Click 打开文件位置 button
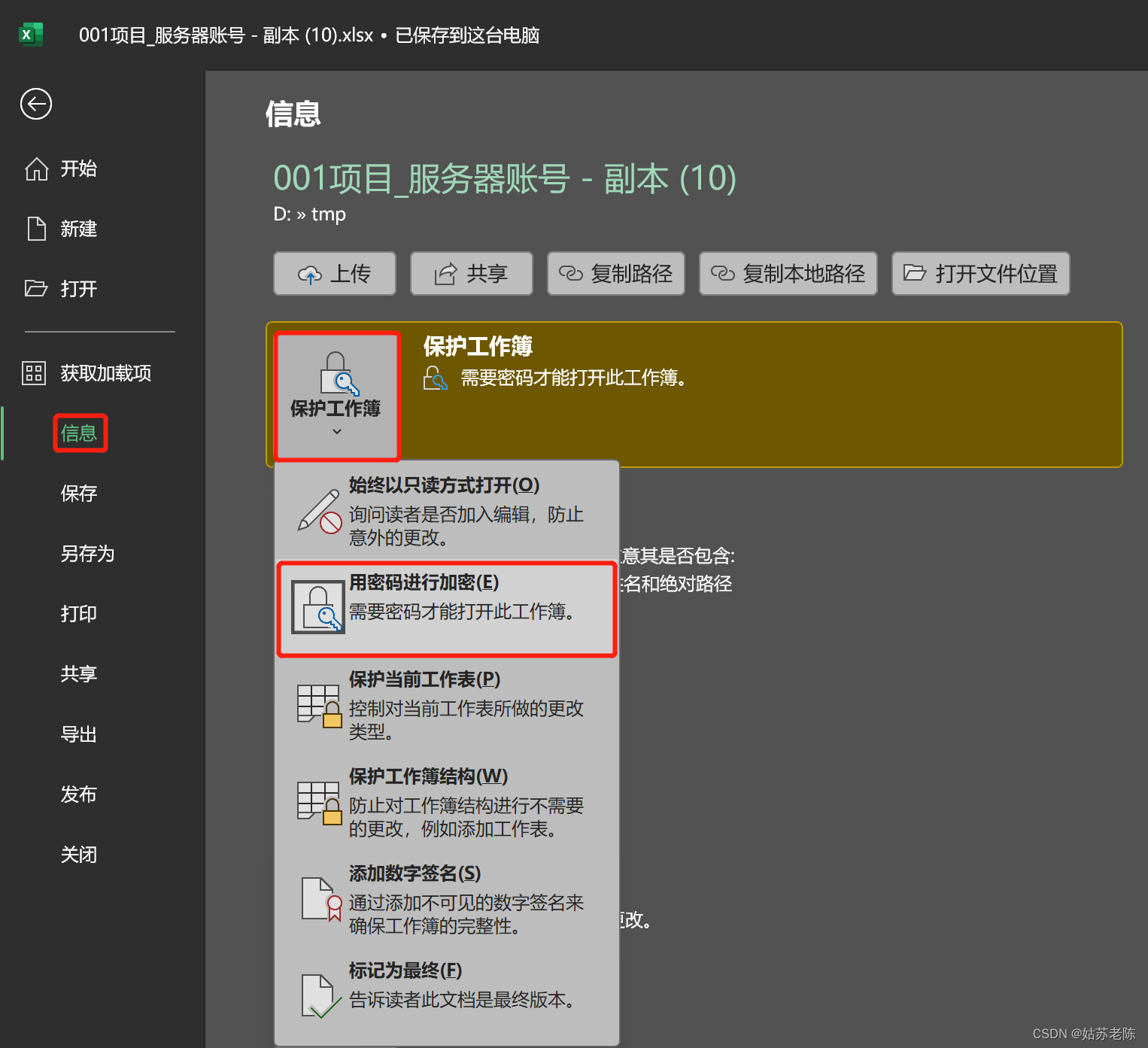 point(981,273)
